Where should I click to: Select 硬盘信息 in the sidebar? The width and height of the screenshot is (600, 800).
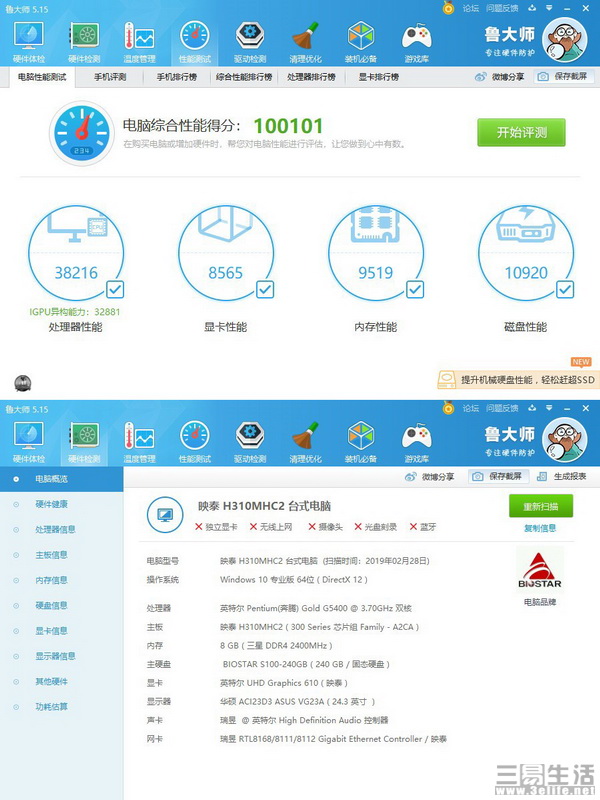coord(61,606)
